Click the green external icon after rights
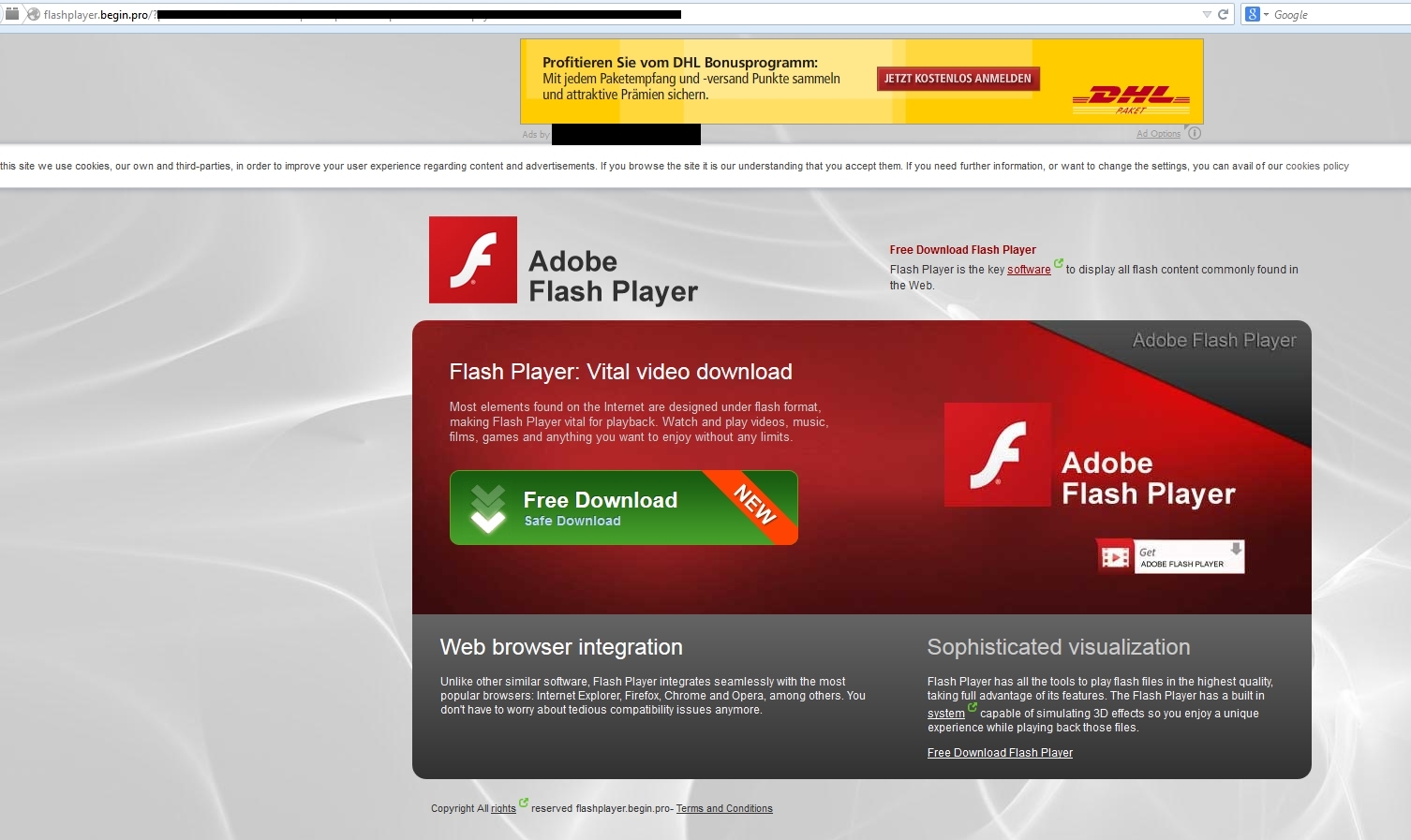 [x=524, y=803]
